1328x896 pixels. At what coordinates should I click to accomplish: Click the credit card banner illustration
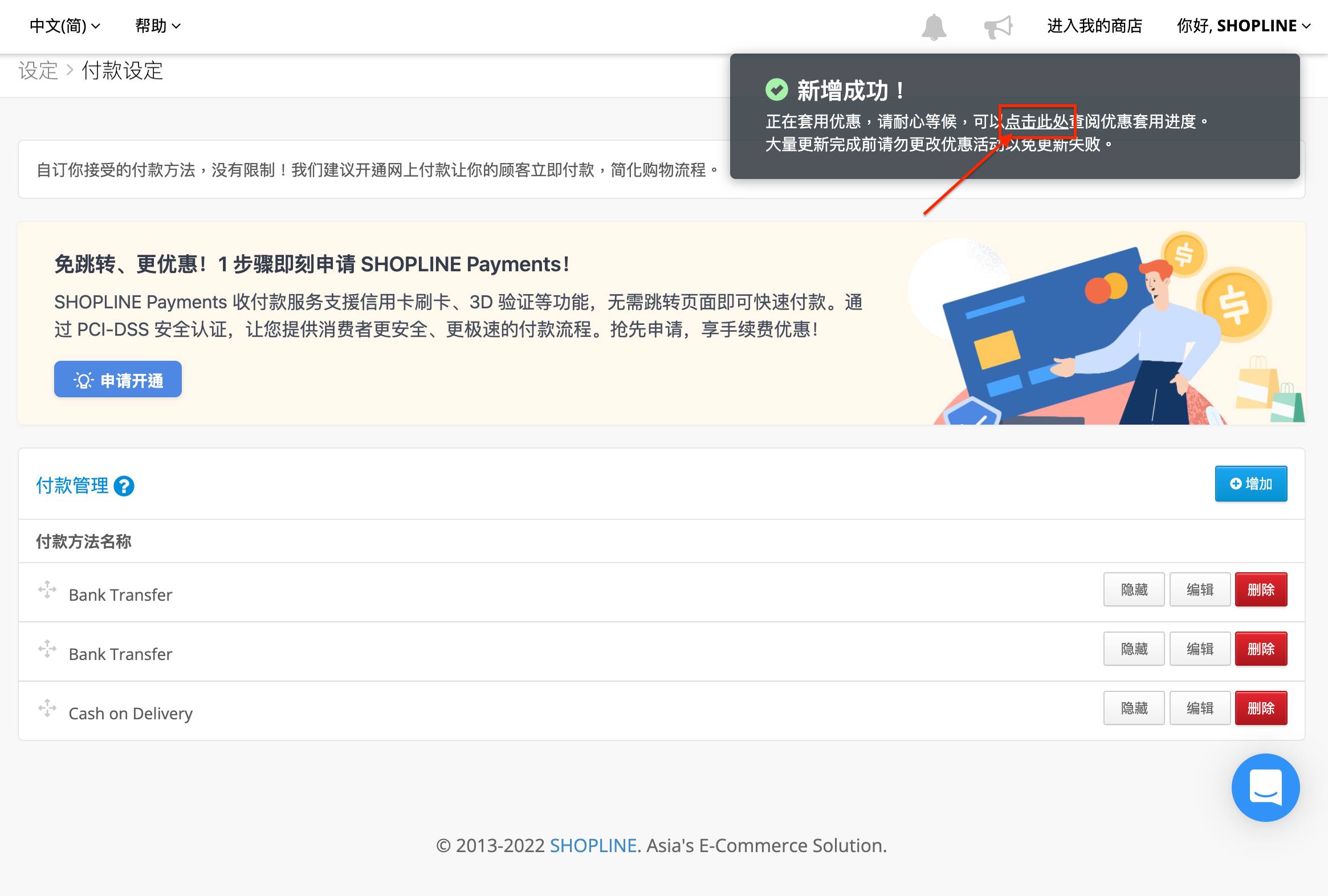pyautogui.click(x=1105, y=328)
